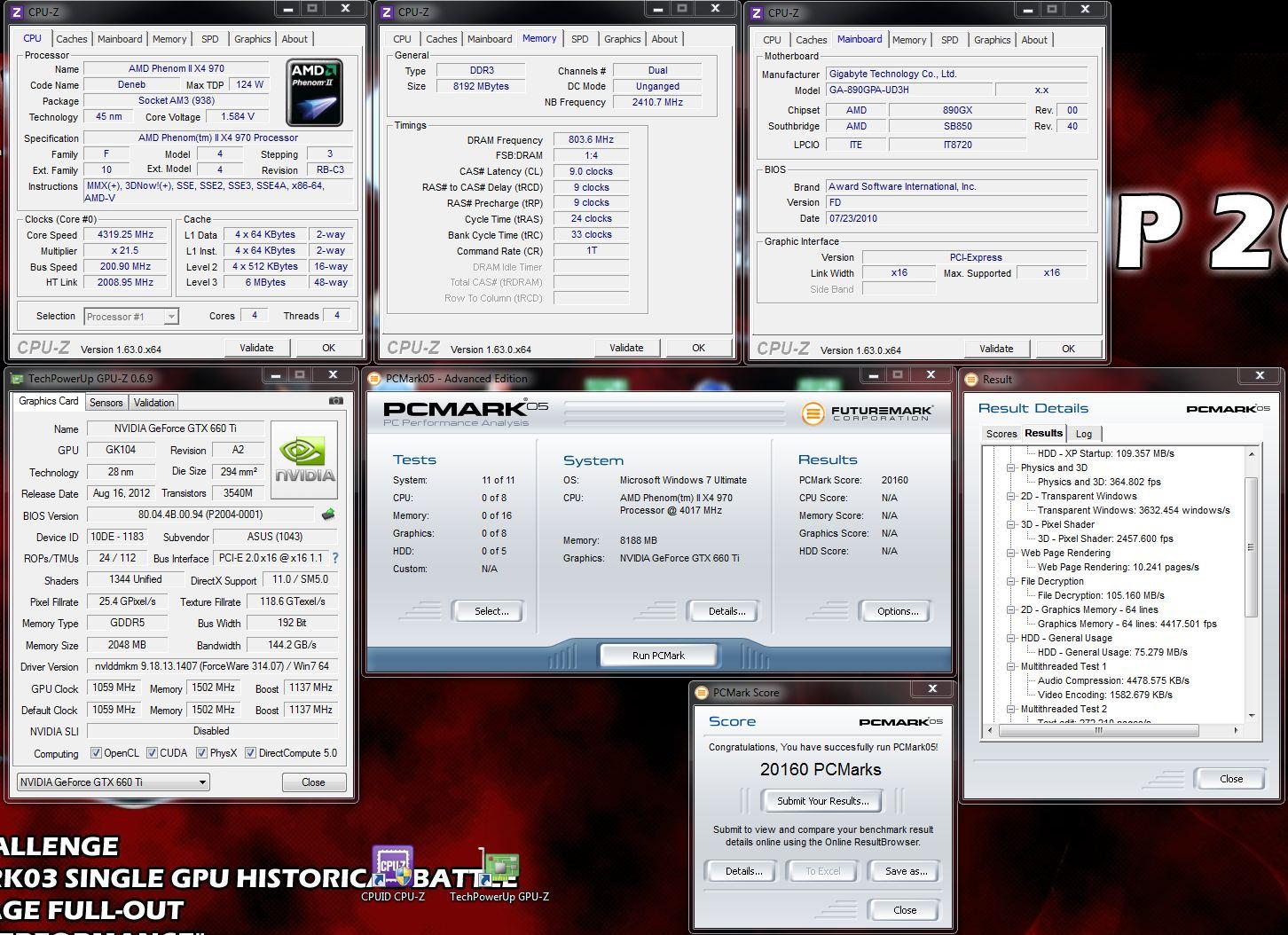The width and height of the screenshot is (1288, 935).
Task: Click OK in the CPU-Z Mainboard window
Action: pos(1068,349)
